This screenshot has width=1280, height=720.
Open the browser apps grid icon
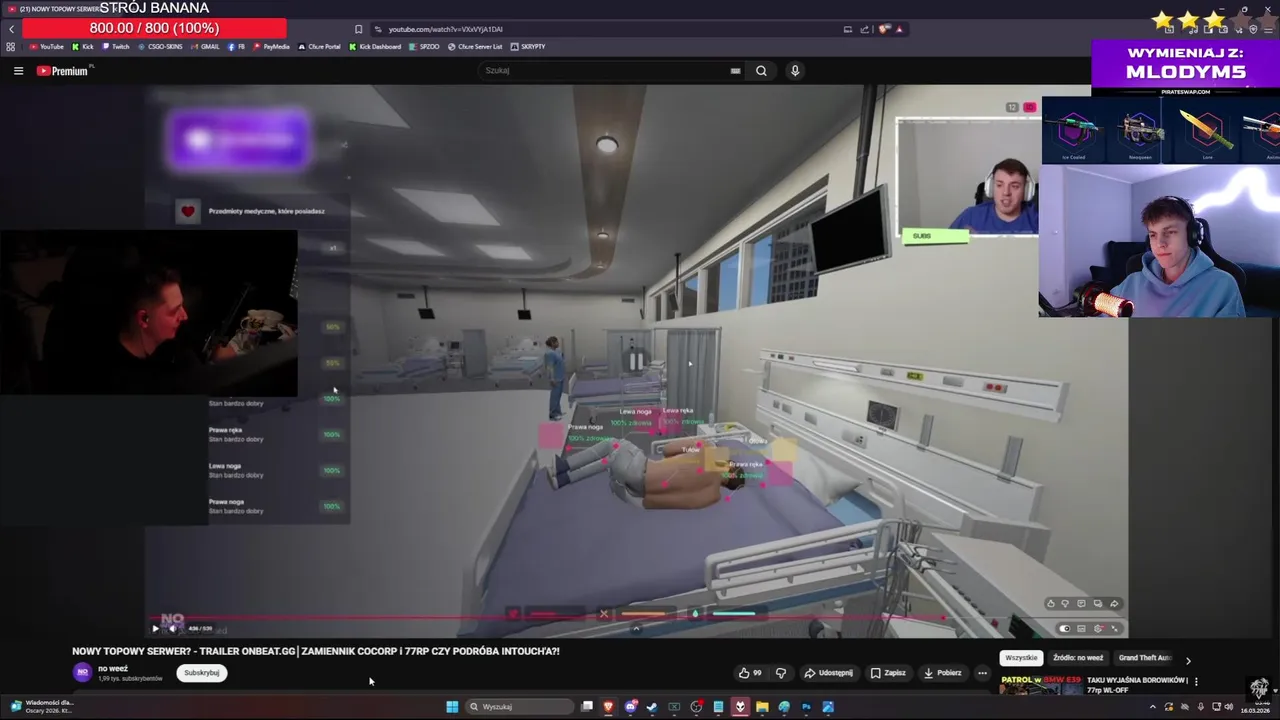[11, 47]
